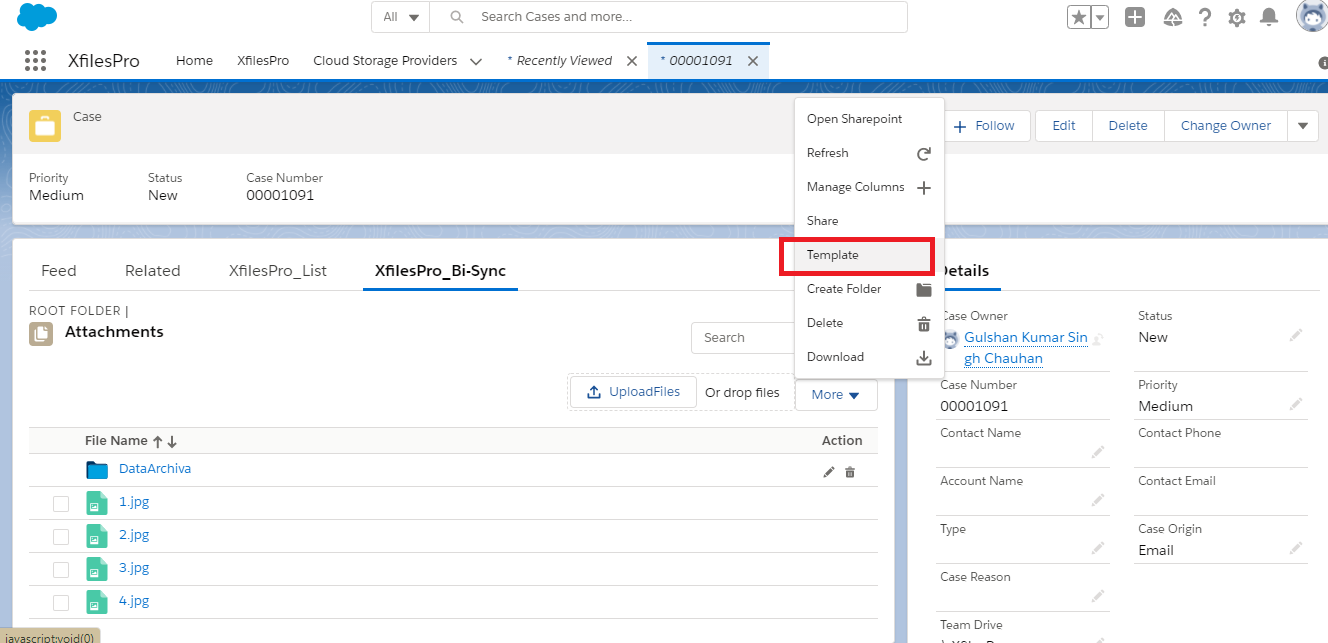Viewport: 1328px width, 643px height.
Task: Open the All search scope dropdown
Action: click(x=401, y=17)
